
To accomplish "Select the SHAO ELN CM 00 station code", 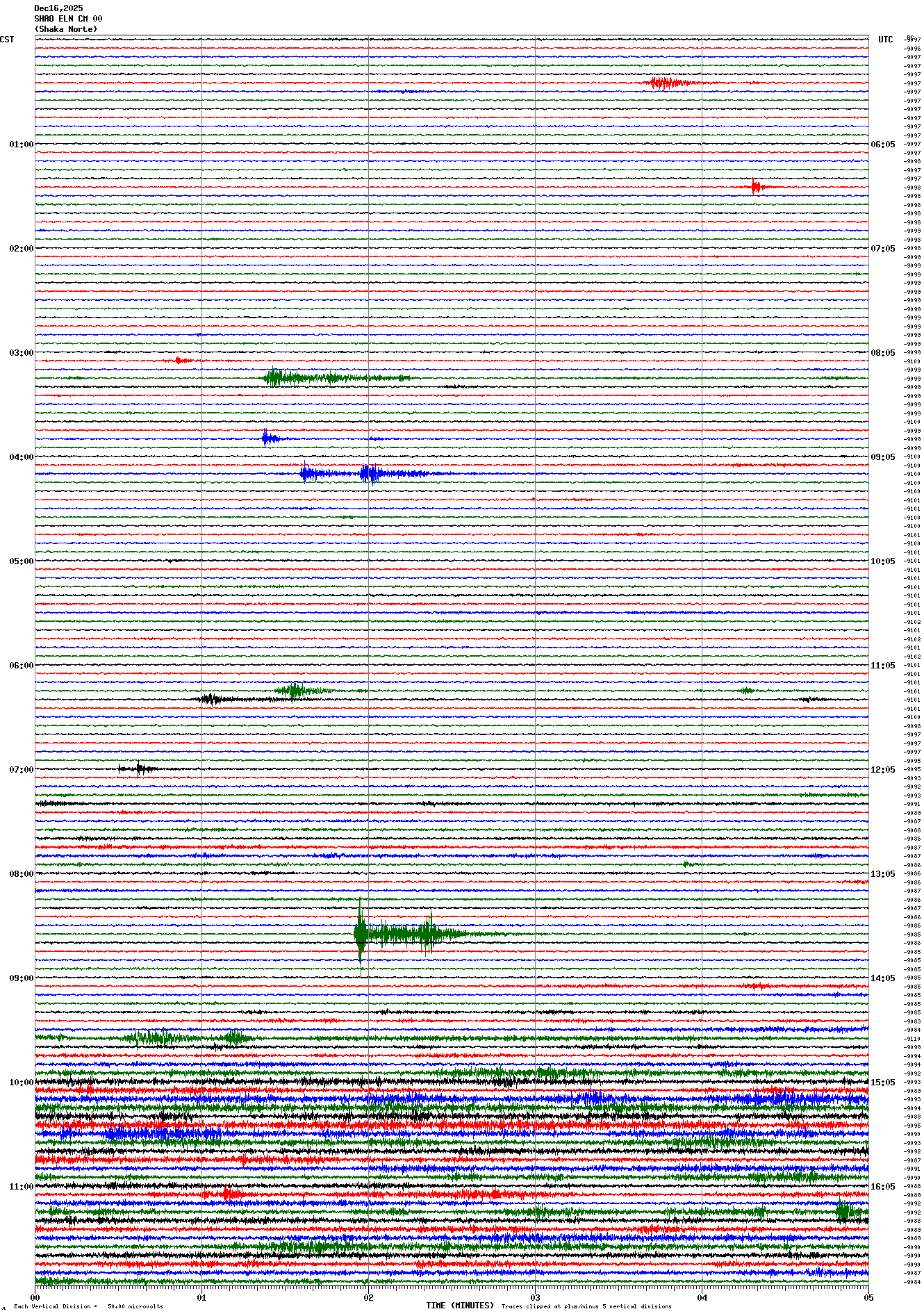I will [x=68, y=19].
